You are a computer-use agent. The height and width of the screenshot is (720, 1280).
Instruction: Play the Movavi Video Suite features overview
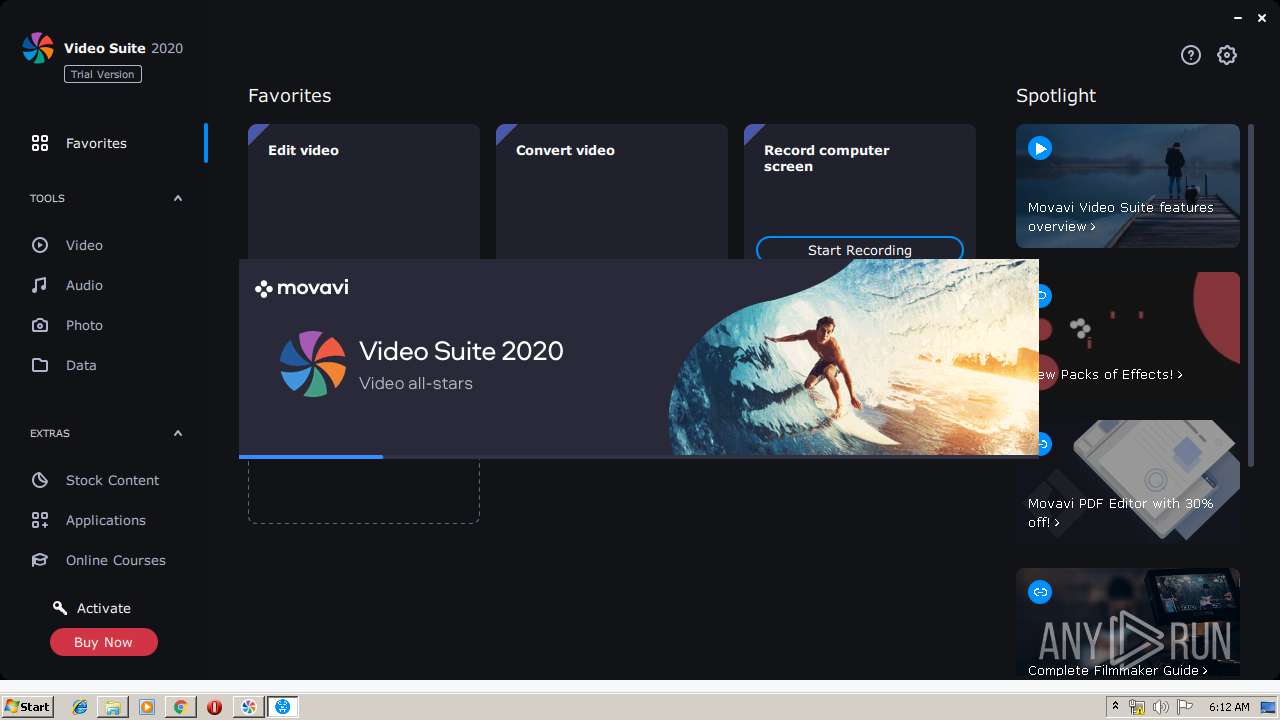[1040, 148]
